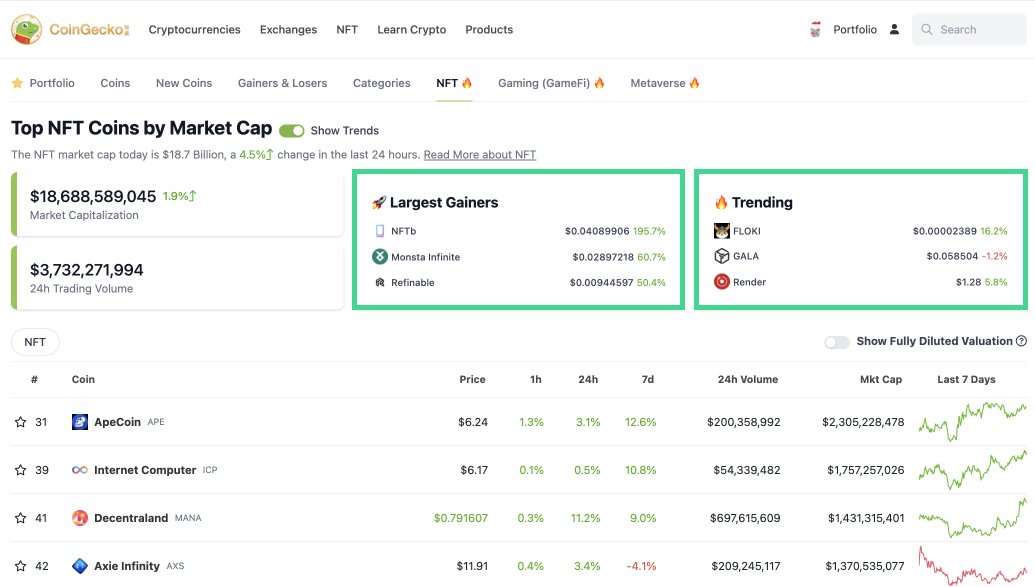Switch to the Categories tab
This screenshot has height=587, width=1035.
pyautogui.click(x=382, y=83)
